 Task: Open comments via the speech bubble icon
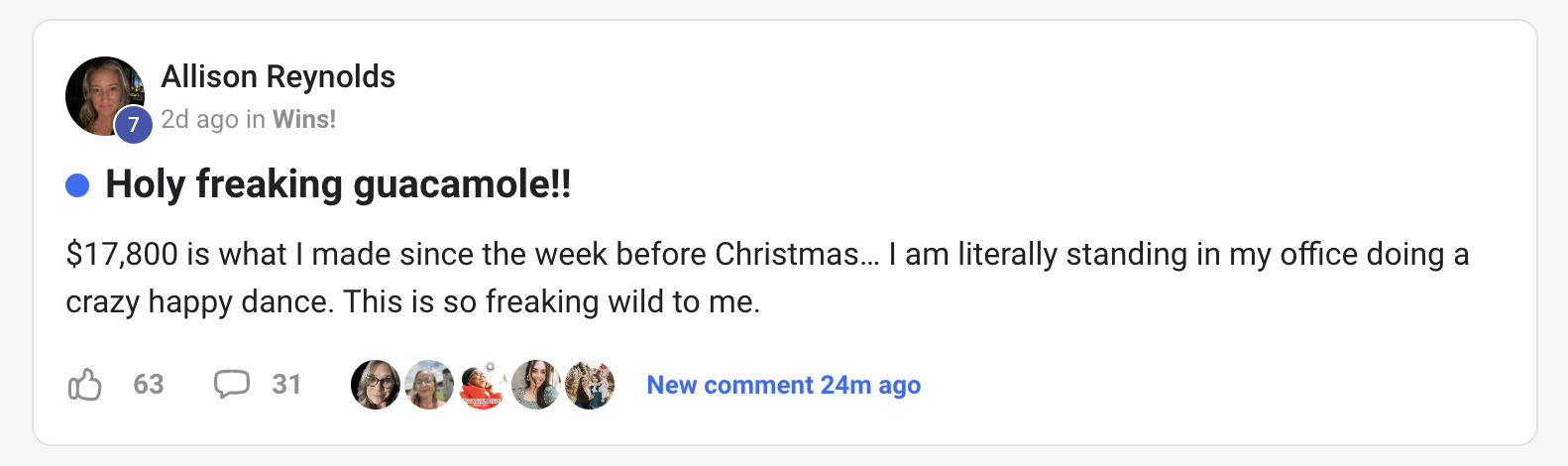(x=231, y=384)
